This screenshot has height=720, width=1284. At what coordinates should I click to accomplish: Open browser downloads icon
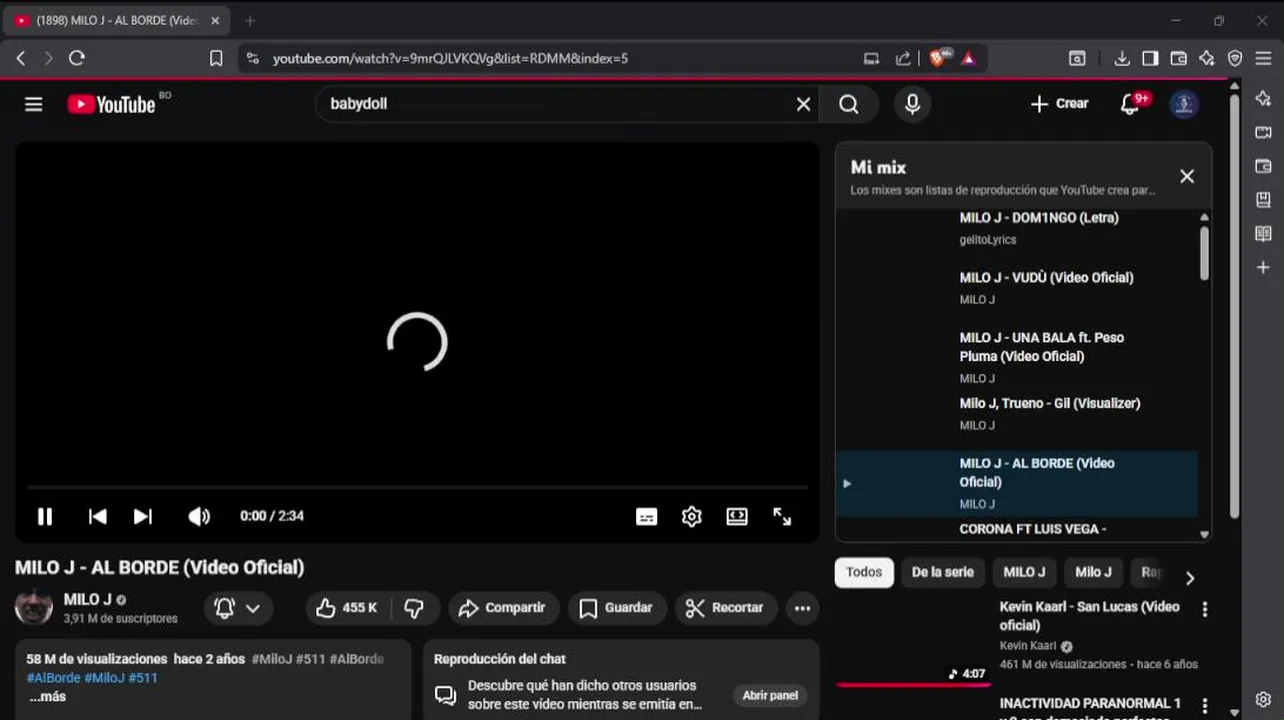tap(1122, 58)
